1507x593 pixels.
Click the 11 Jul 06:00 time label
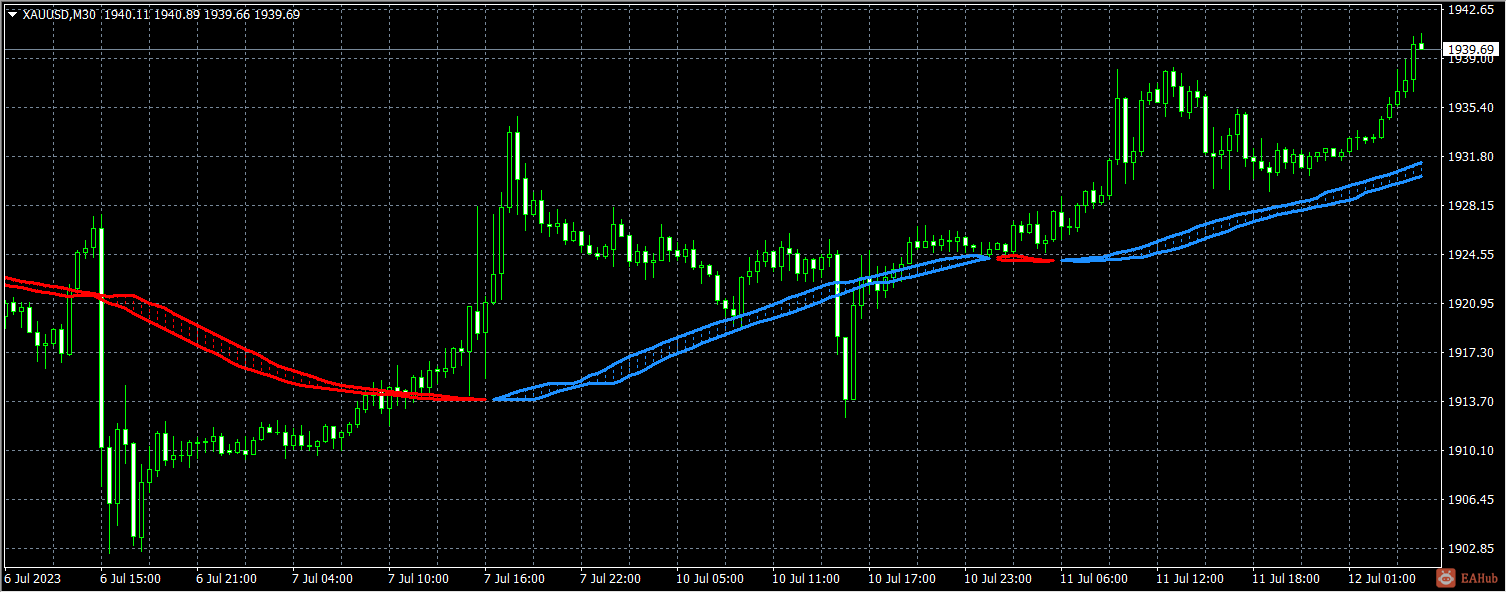click(x=1094, y=579)
